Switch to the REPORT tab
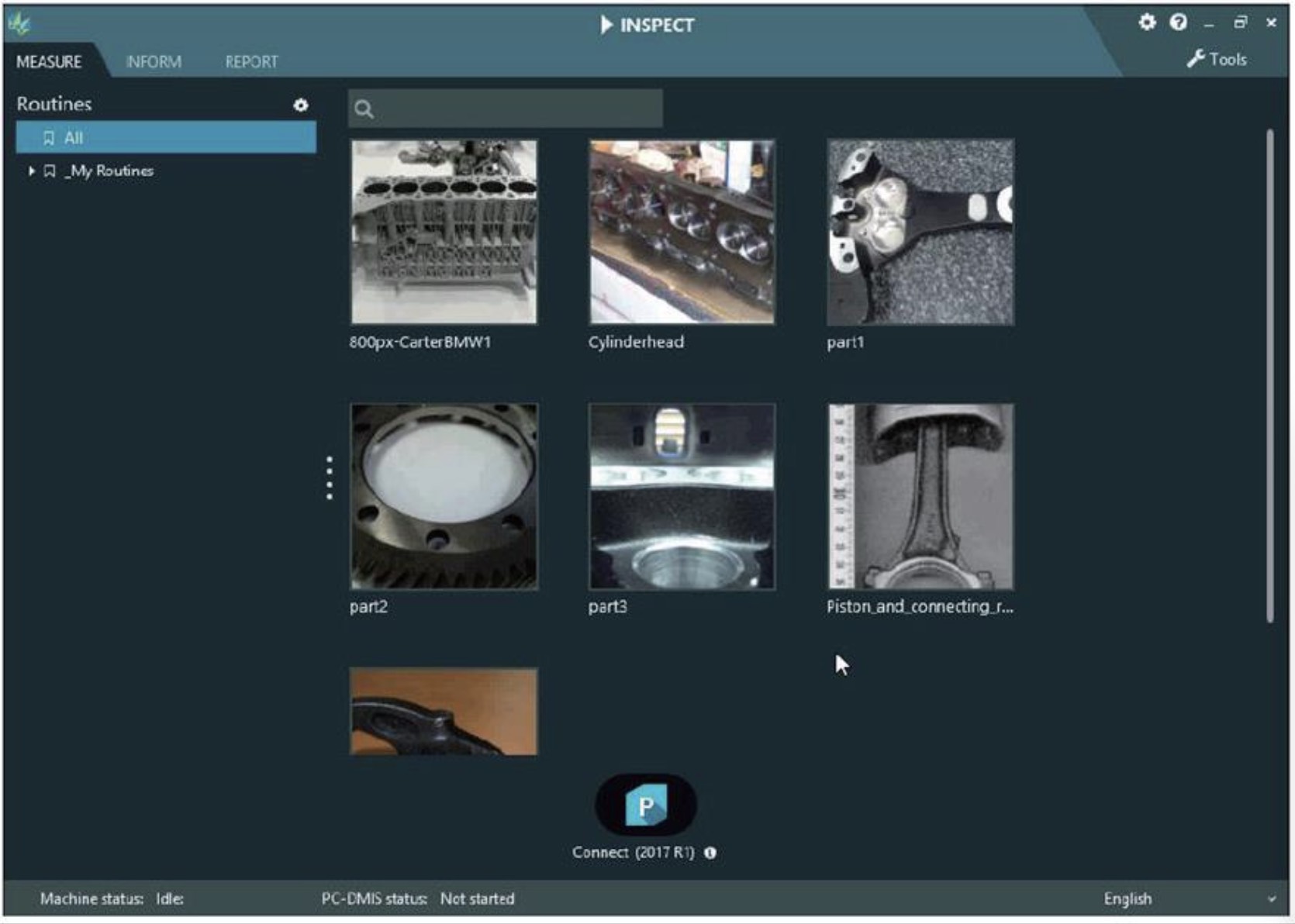This screenshot has height=924, width=1295. click(x=251, y=62)
